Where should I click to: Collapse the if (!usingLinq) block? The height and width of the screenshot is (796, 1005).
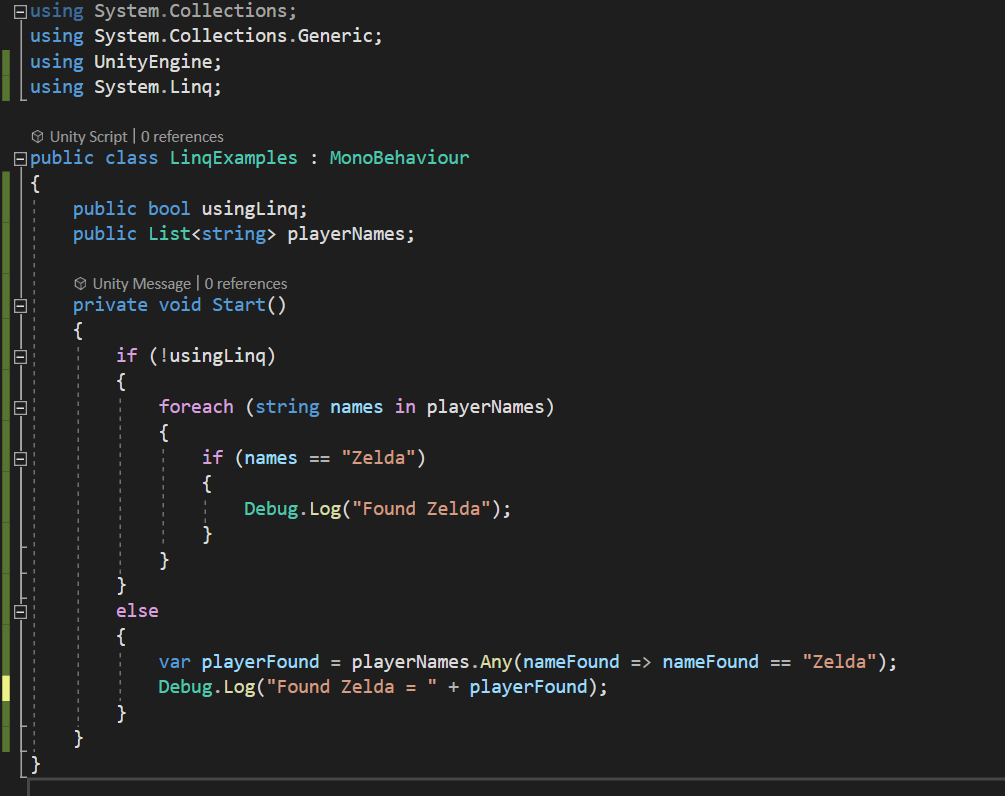(18, 355)
